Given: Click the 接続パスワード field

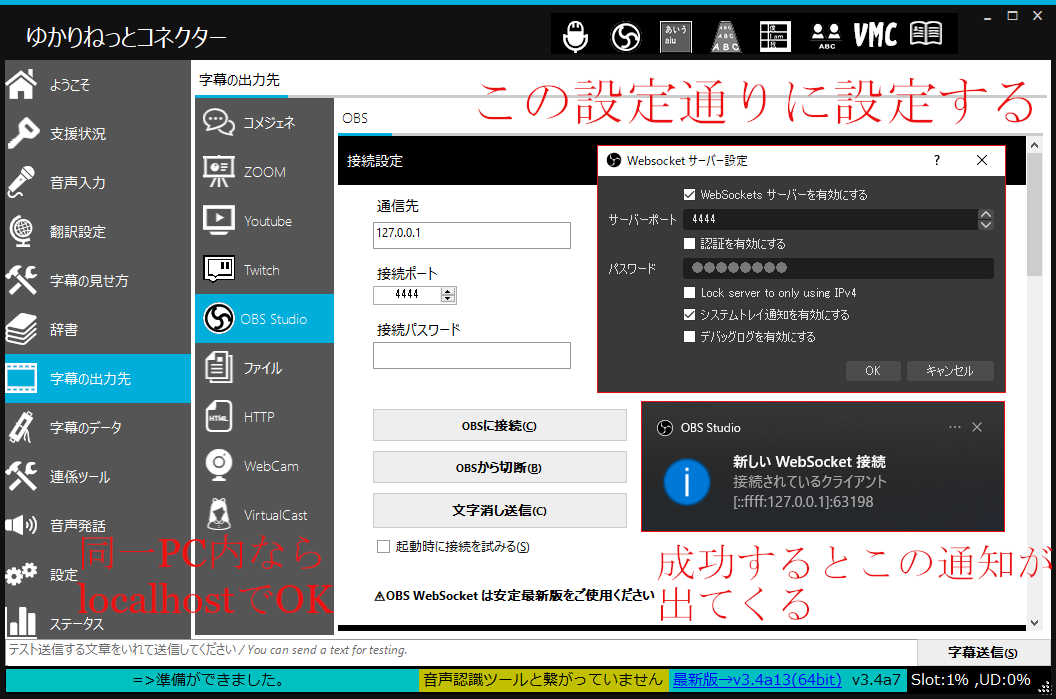Looking at the screenshot, I should [x=471, y=355].
